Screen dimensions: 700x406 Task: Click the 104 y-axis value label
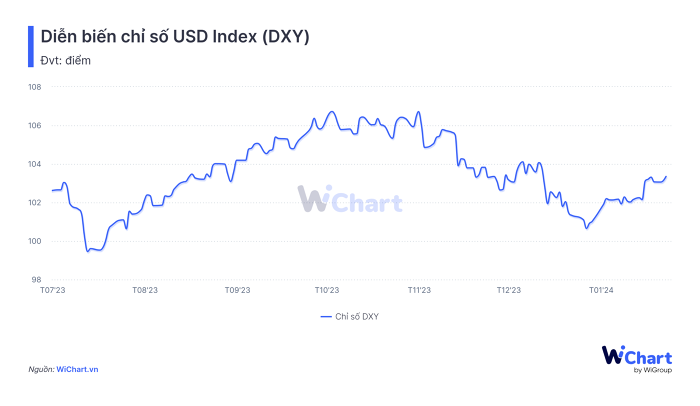point(34,164)
